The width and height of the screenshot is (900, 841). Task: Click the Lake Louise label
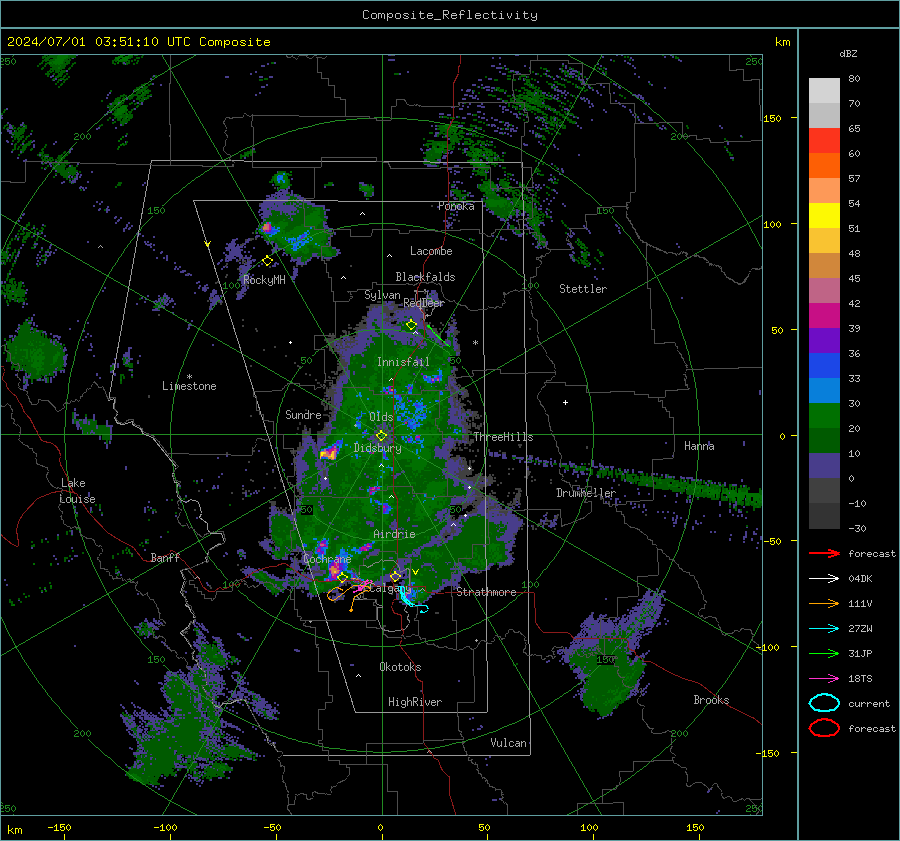(77, 491)
